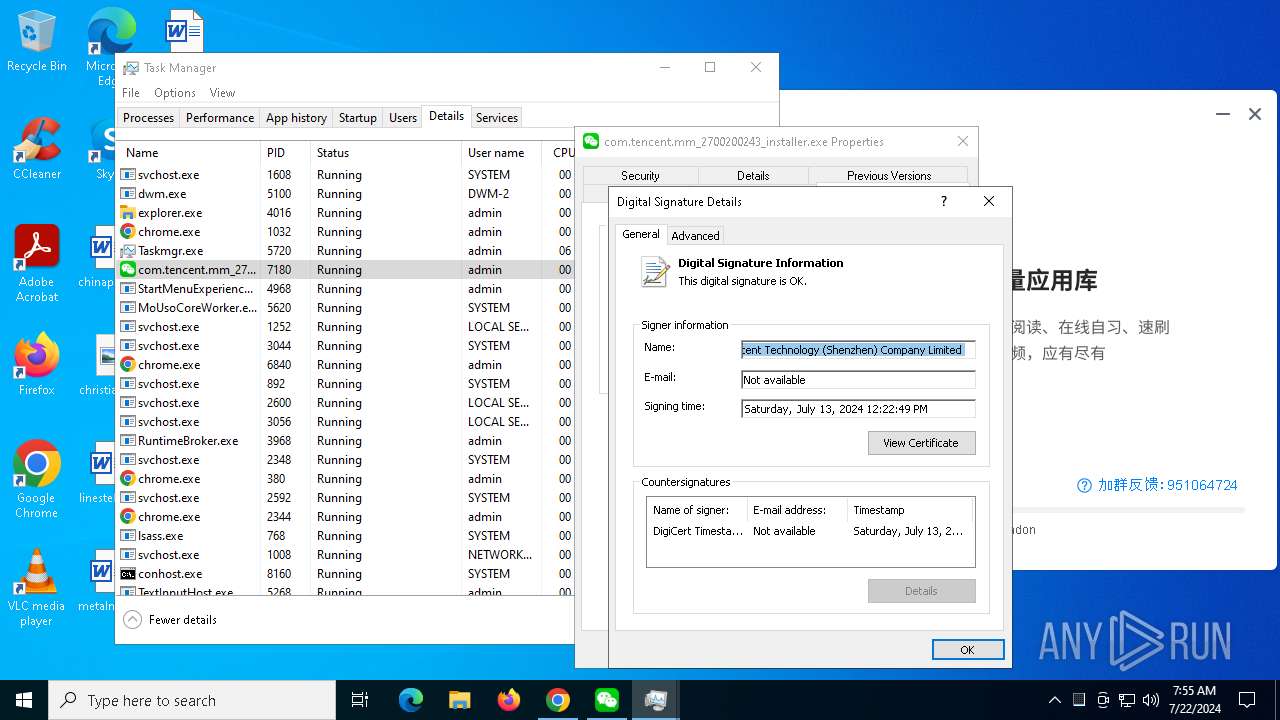Click the Fewer details link

click(183, 620)
